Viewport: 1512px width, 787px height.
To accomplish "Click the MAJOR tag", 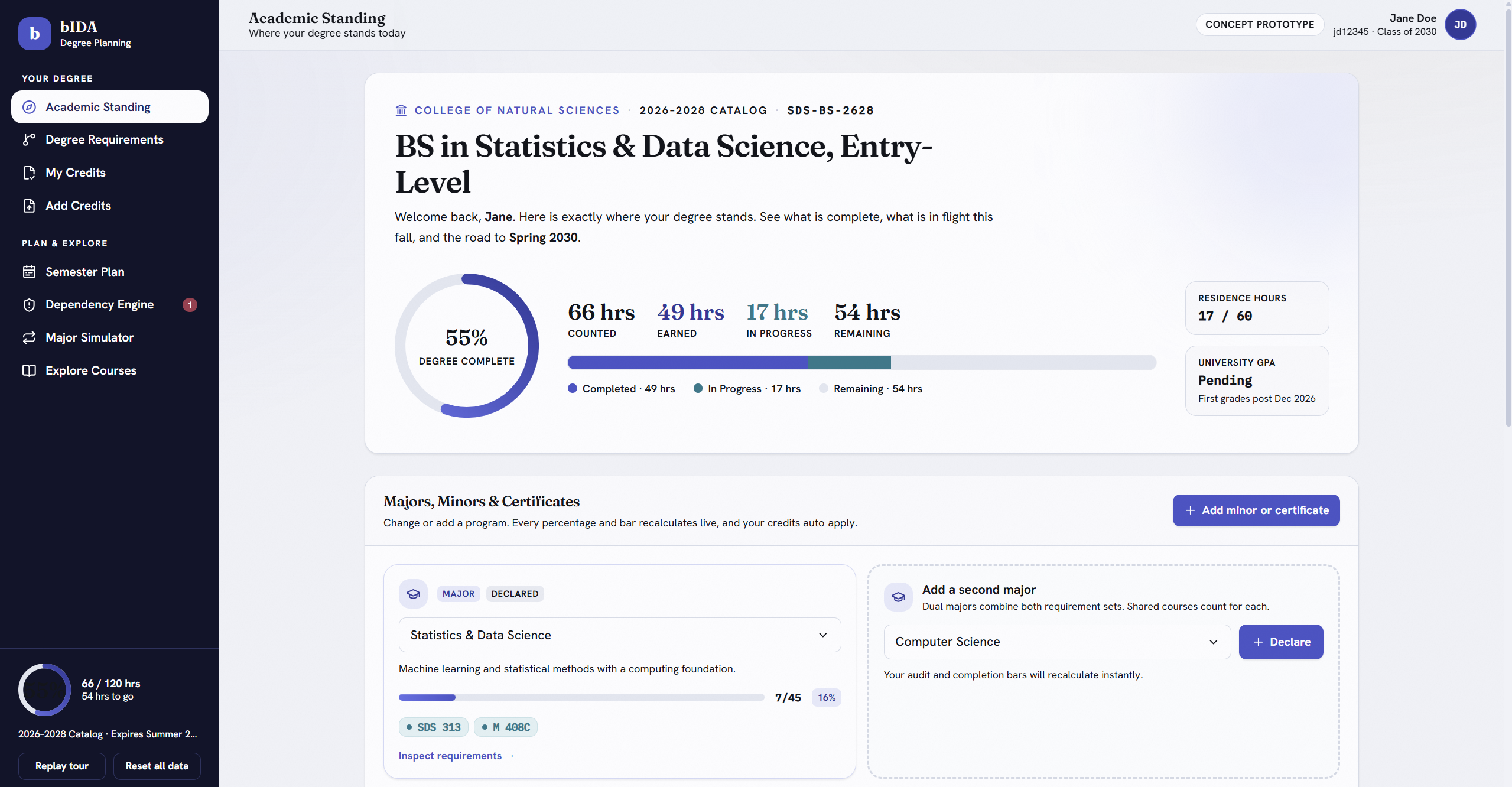I will click(459, 594).
